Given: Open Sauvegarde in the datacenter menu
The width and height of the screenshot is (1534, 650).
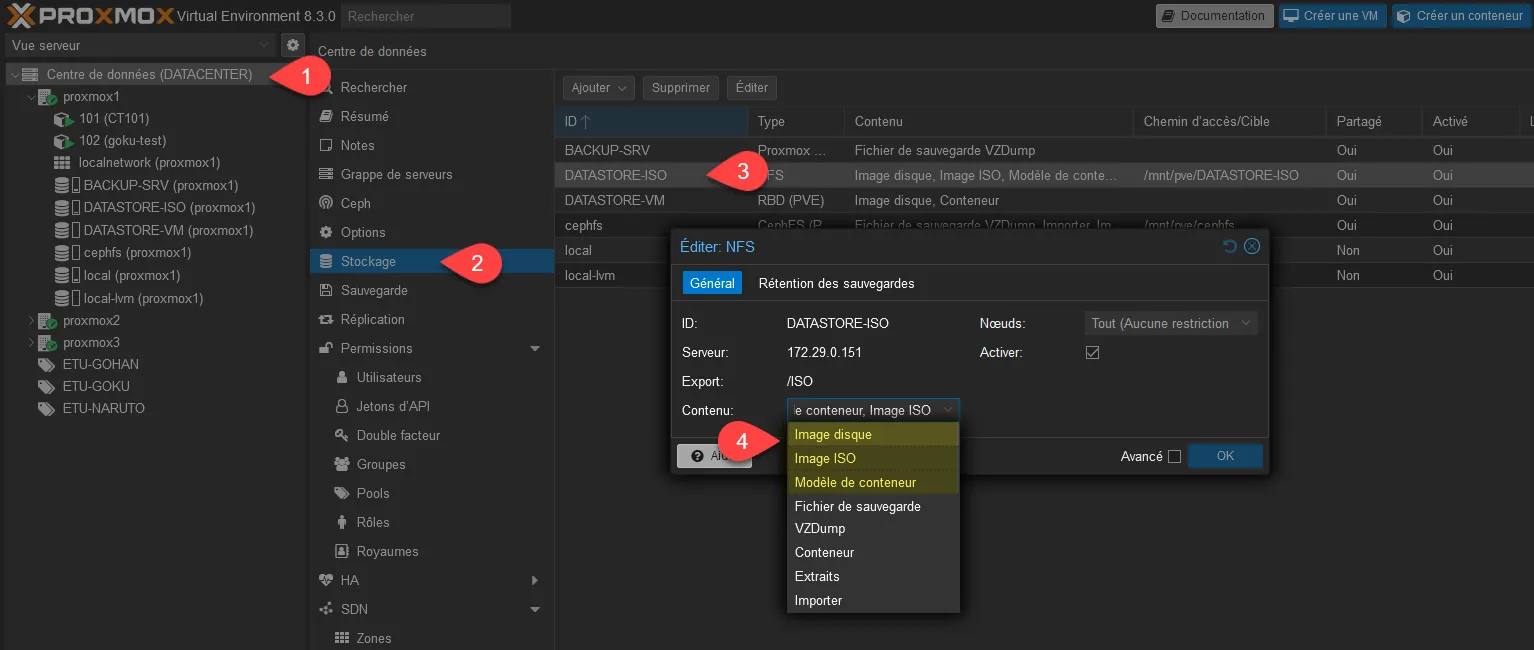Looking at the screenshot, I should click(373, 290).
